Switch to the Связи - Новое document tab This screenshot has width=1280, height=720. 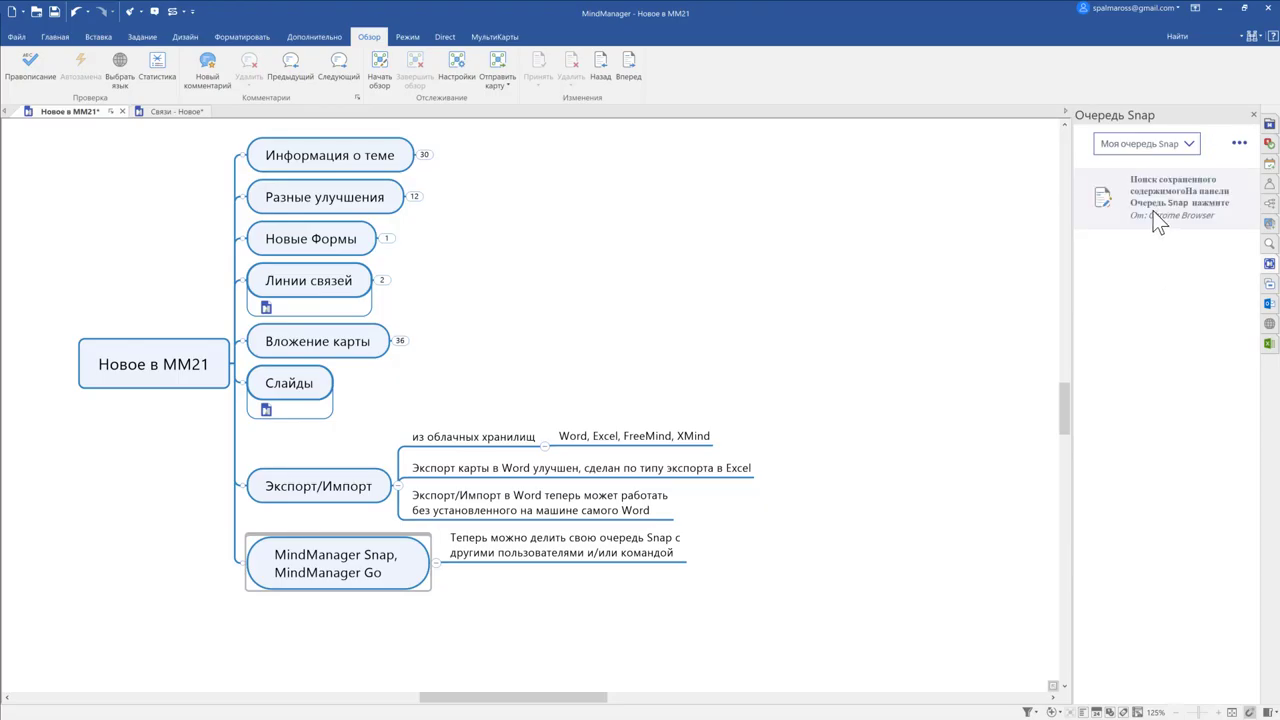[176, 112]
